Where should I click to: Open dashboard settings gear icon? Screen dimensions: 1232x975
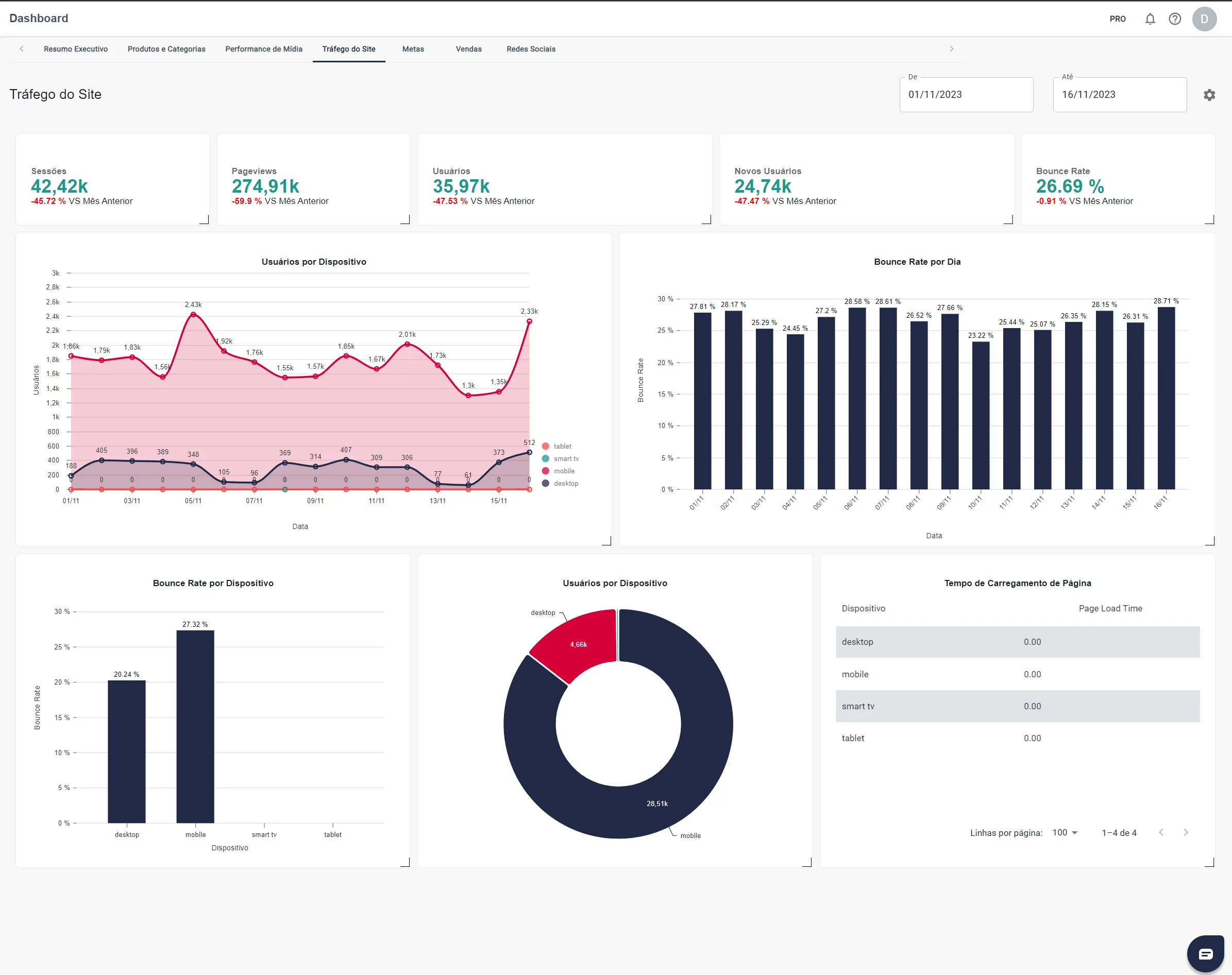(1209, 95)
